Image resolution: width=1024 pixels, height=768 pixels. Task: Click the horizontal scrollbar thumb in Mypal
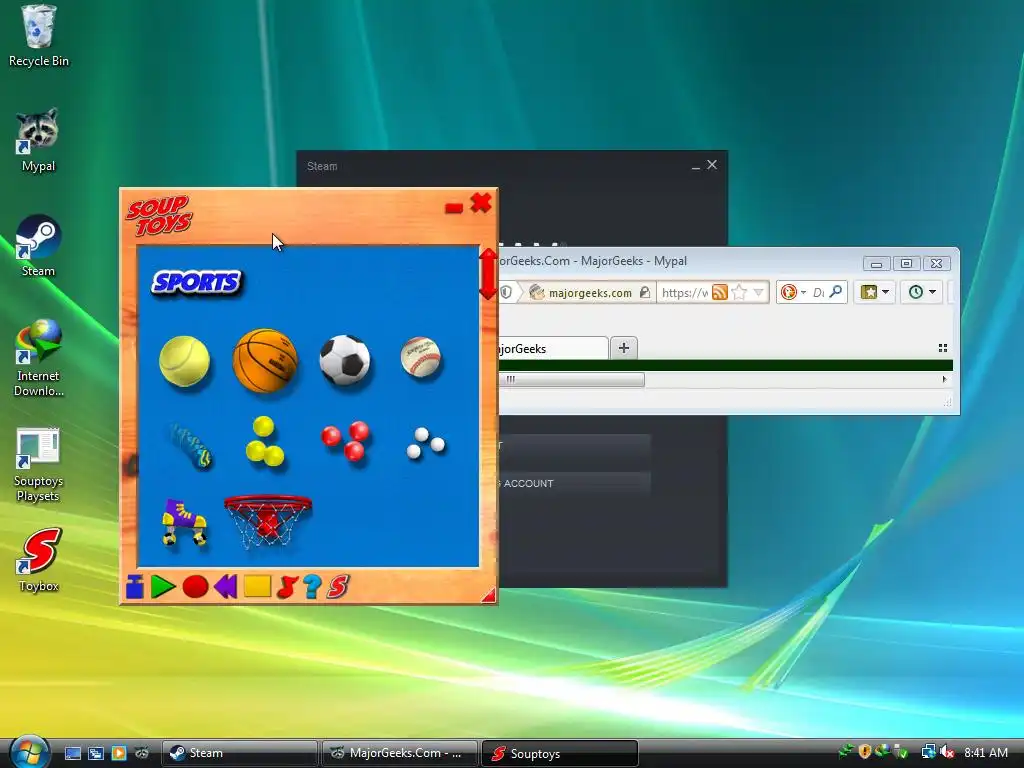pyautogui.click(x=571, y=379)
